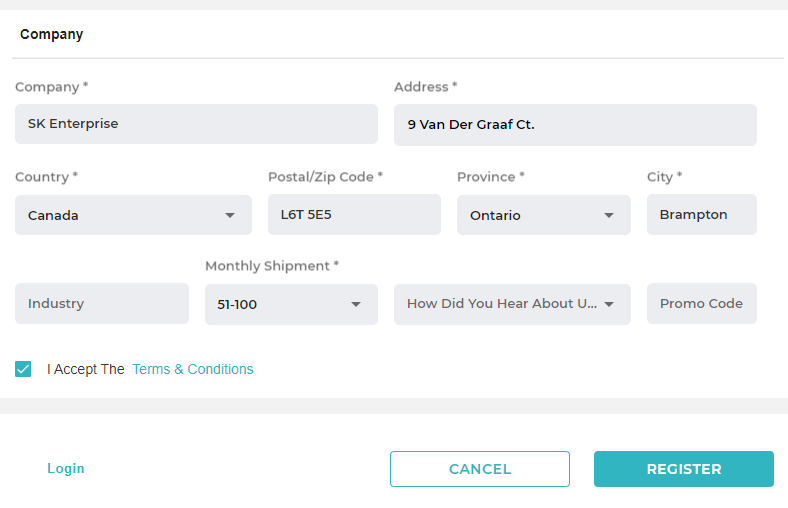
Task: Focus the Promo Code field
Action: pyautogui.click(x=701, y=304)
